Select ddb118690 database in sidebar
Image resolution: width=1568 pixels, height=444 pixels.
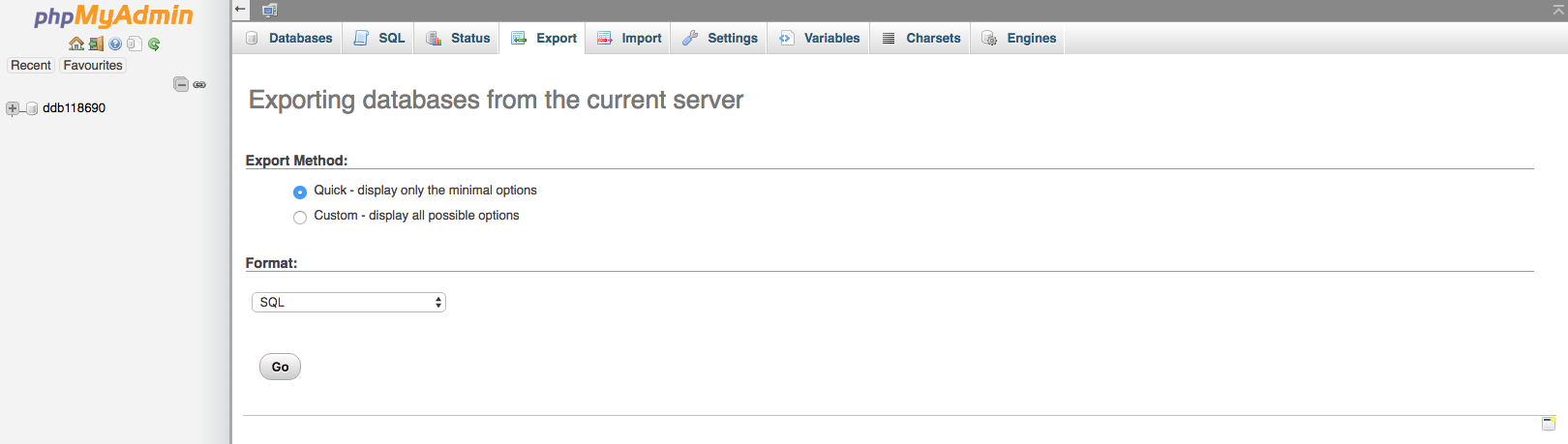(74, 108)
